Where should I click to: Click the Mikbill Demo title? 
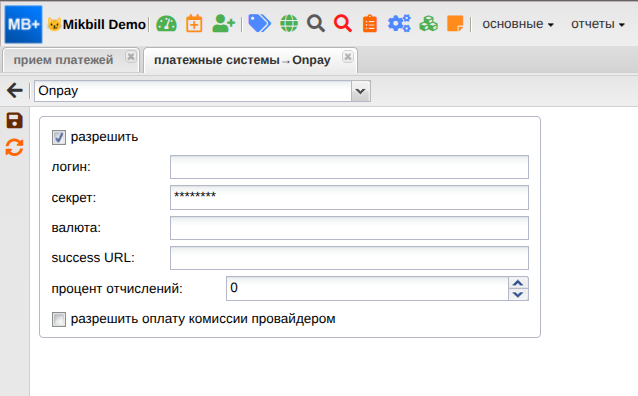point(104,24)
